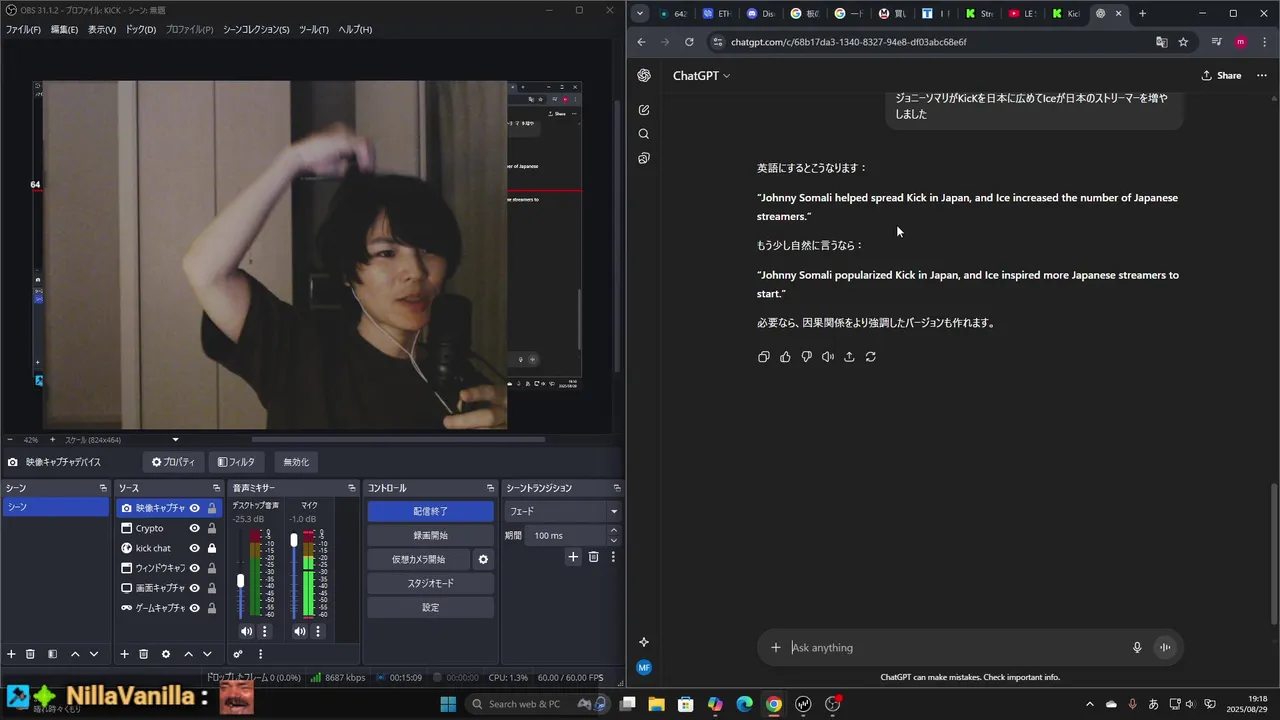
Task: Open source properties gear in Sources dock
Action: point(166,654)
